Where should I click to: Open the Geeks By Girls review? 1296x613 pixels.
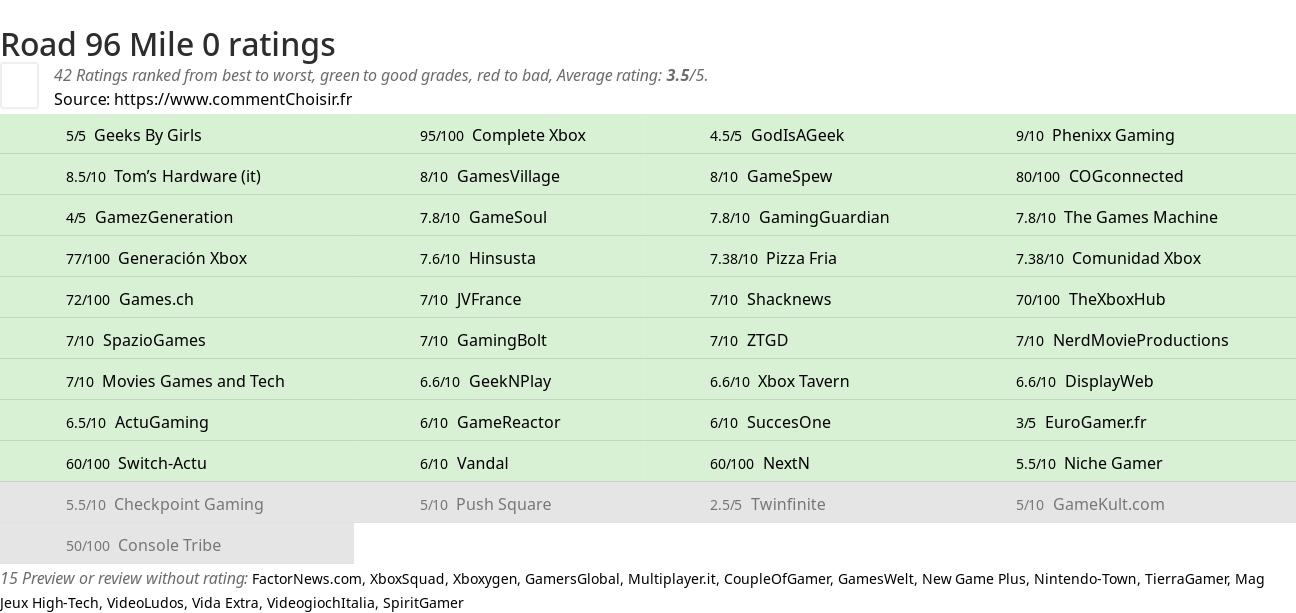point(148,135)
